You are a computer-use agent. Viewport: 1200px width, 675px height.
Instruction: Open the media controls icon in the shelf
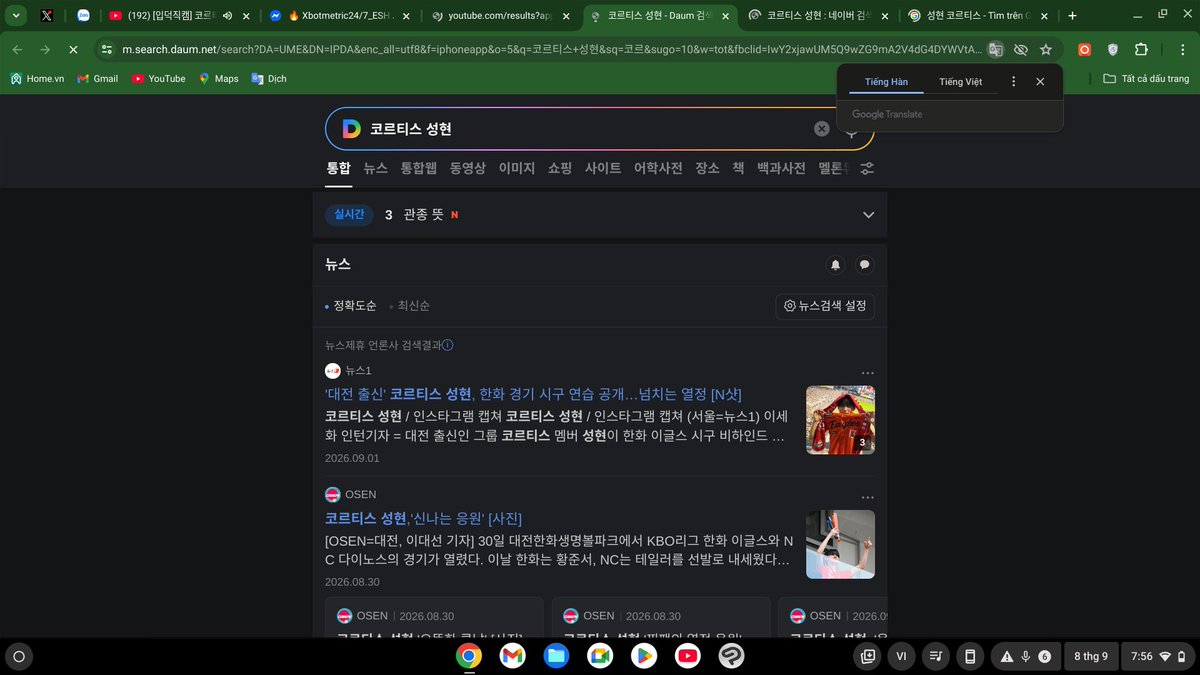pyautogui.click(x=935, y=657)
